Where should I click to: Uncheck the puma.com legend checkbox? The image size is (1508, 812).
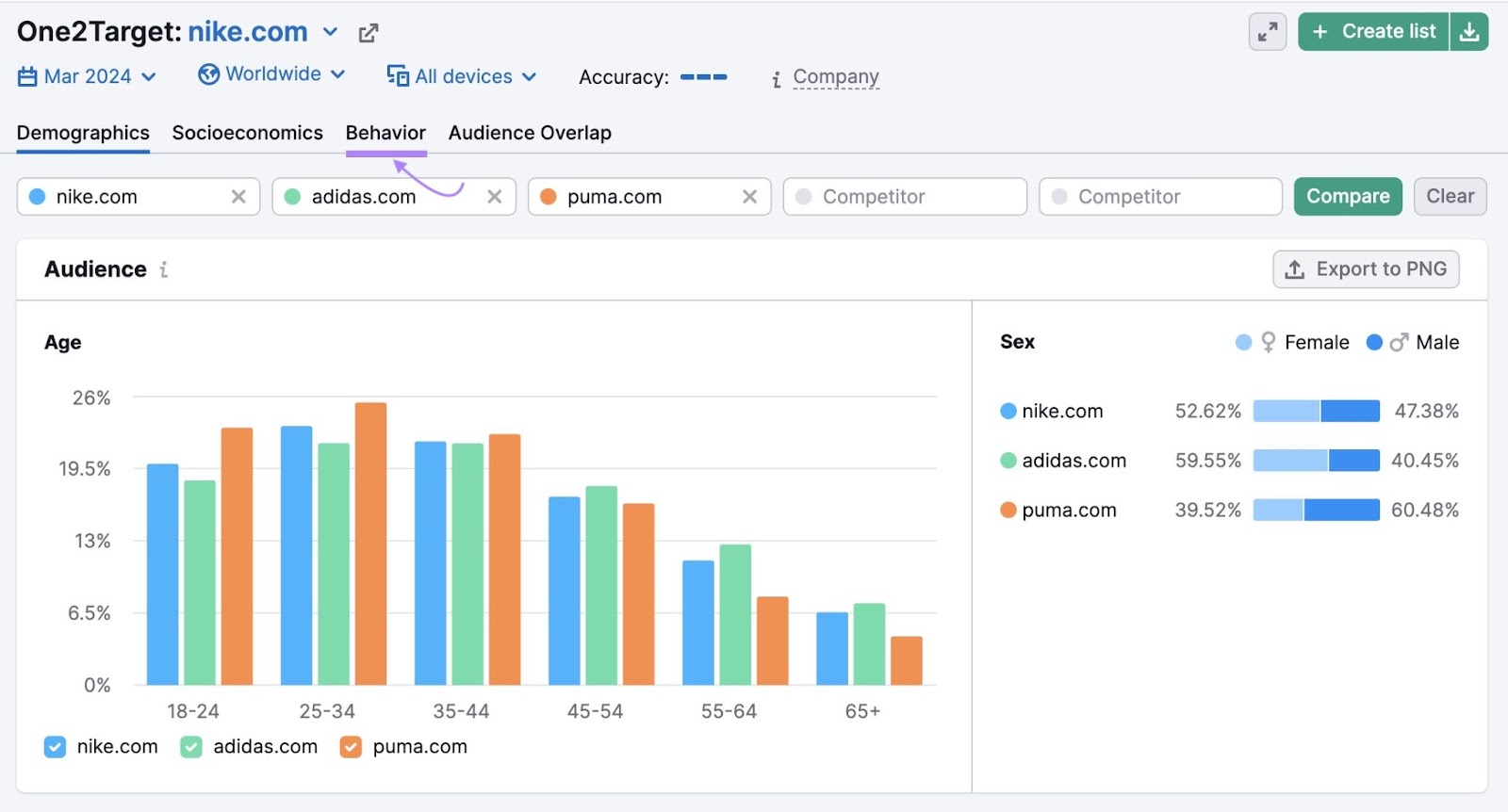(x=351, y=747)
